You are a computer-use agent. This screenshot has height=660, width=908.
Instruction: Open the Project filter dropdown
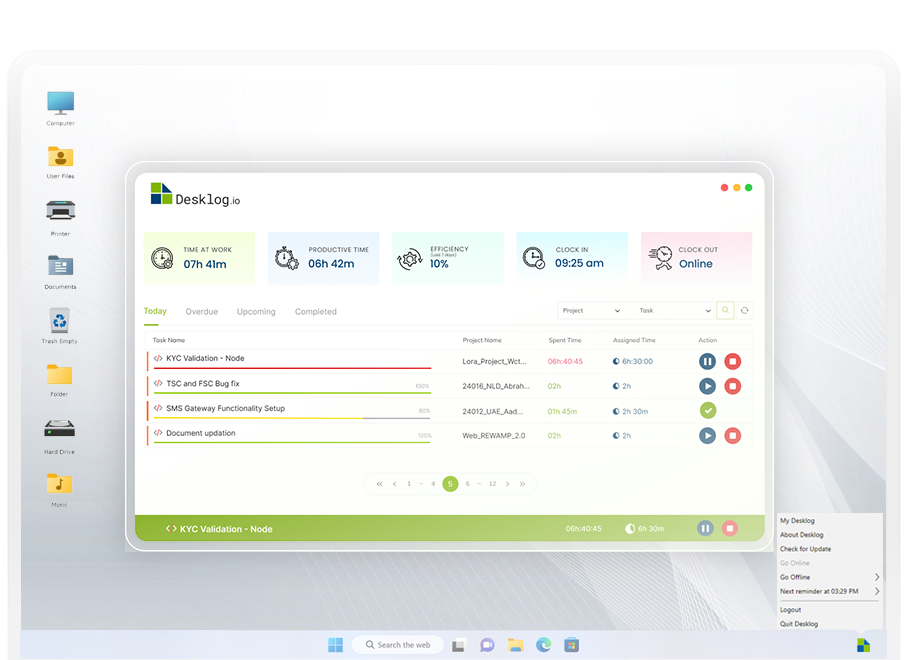590,311
